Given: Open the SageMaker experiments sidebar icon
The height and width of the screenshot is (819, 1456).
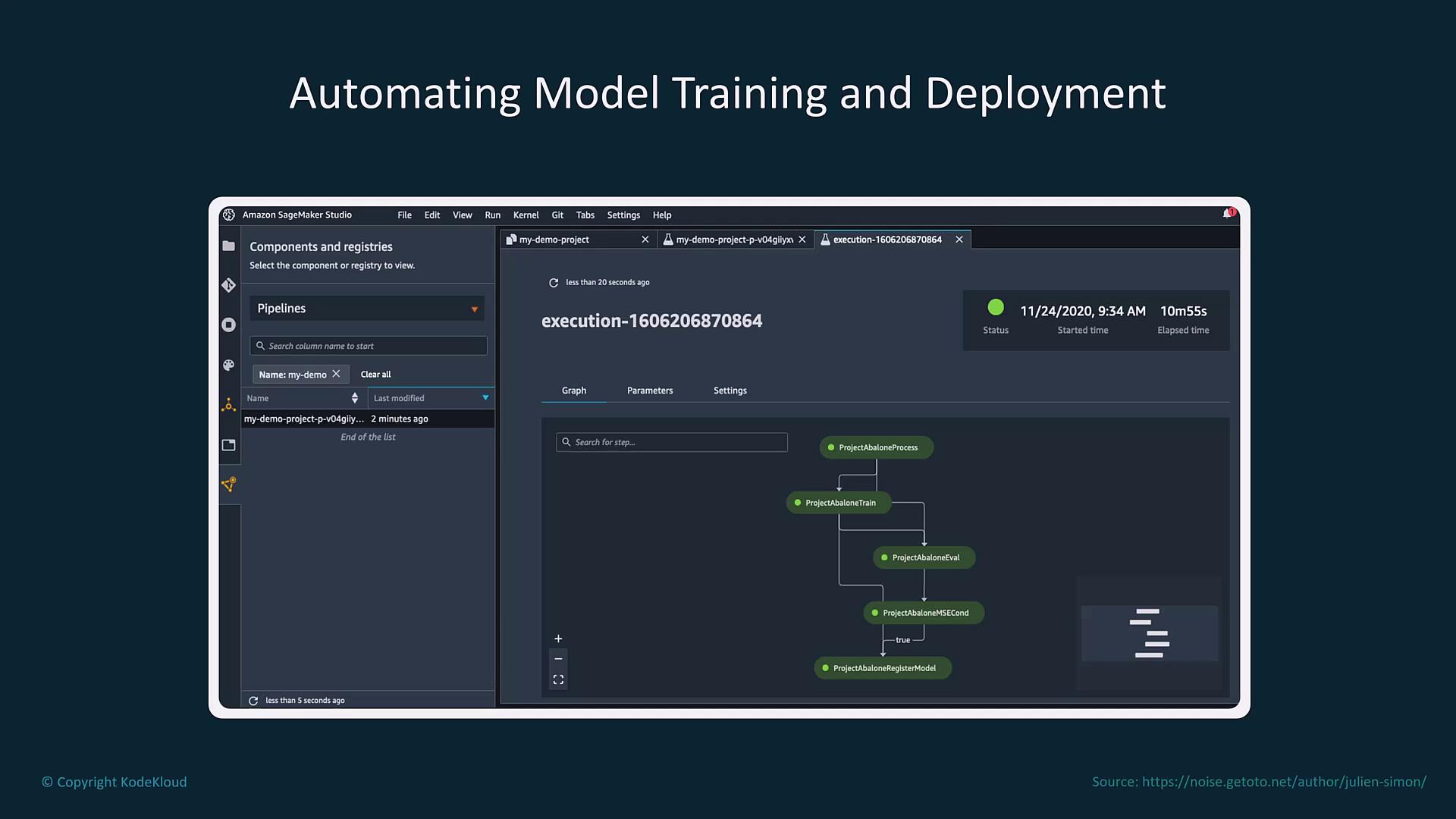Looking at the screenshot, I should tap(228, 406).
